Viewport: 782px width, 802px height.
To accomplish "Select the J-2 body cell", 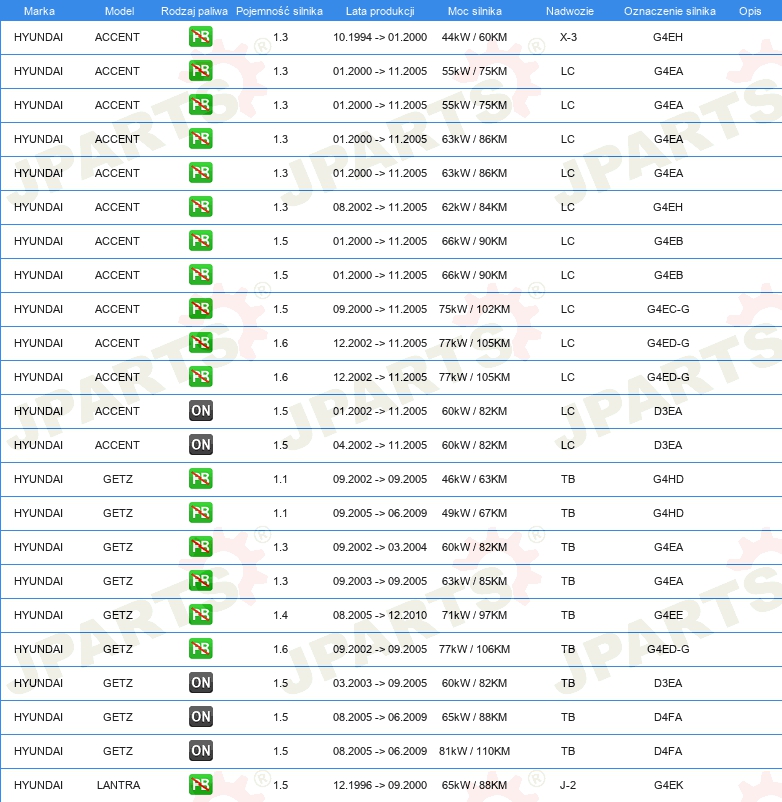I will [x=568, y=785].
